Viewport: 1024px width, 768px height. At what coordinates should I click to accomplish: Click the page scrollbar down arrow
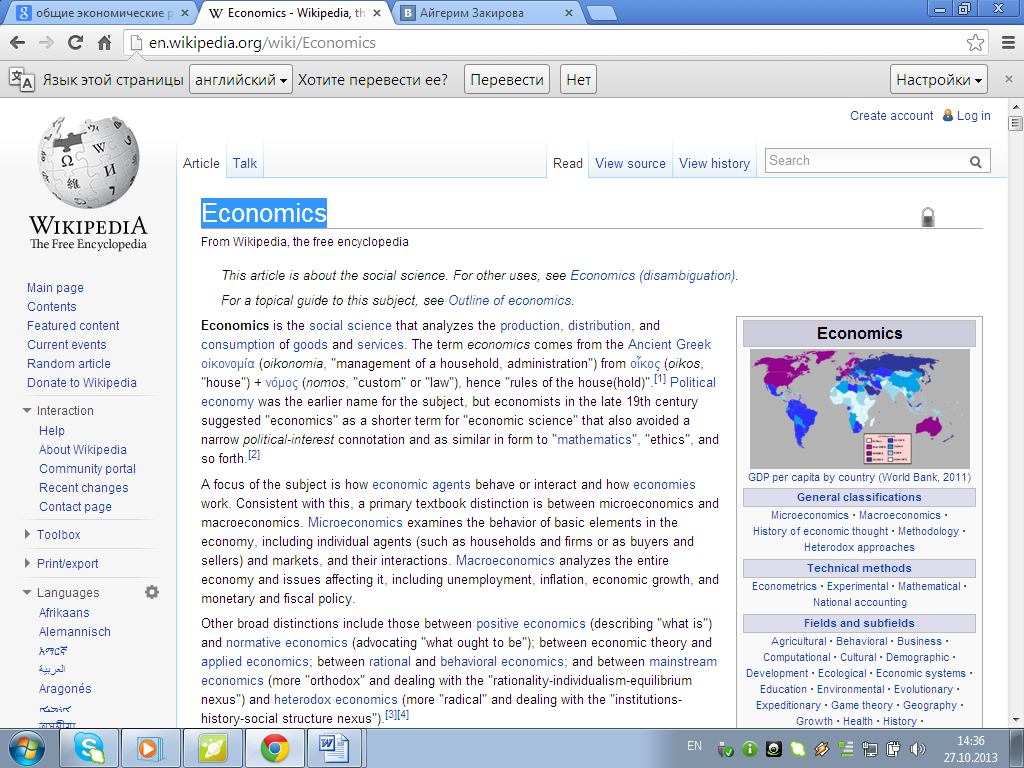click(1015, 720)
